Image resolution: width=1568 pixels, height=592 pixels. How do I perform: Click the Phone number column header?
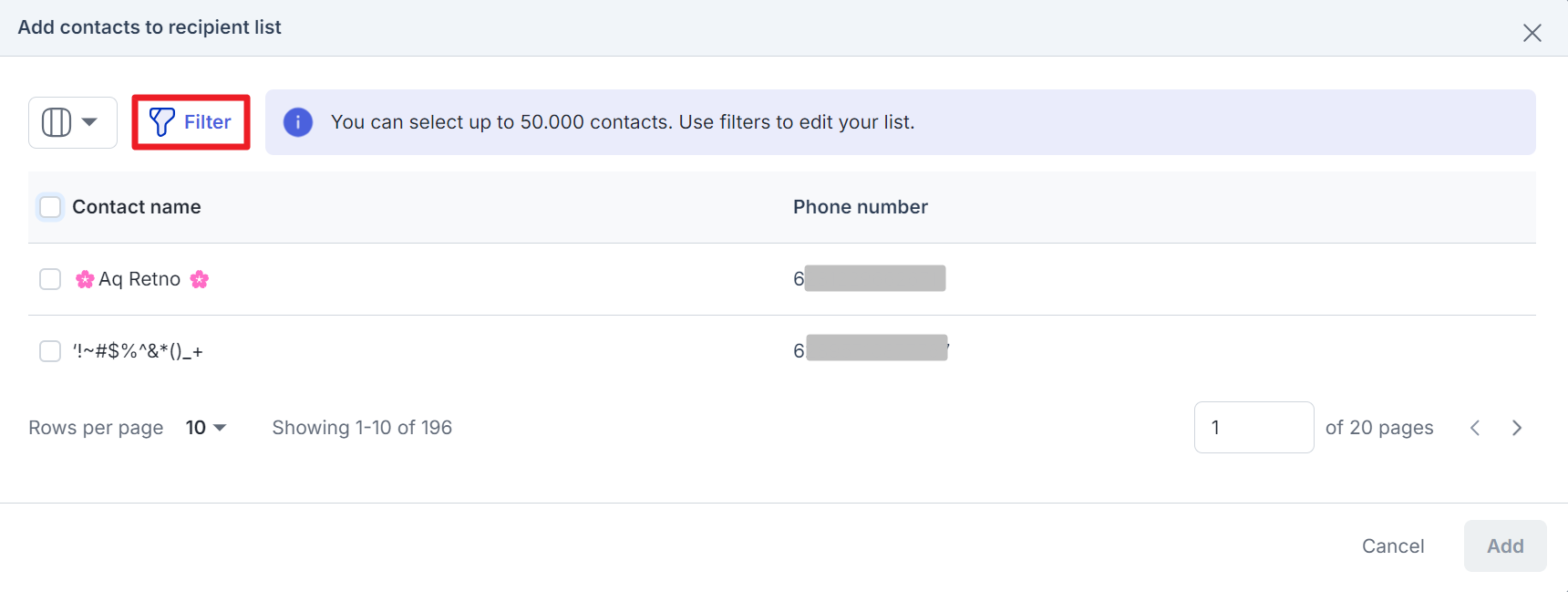pyautogui.click(x=861, y=207)
